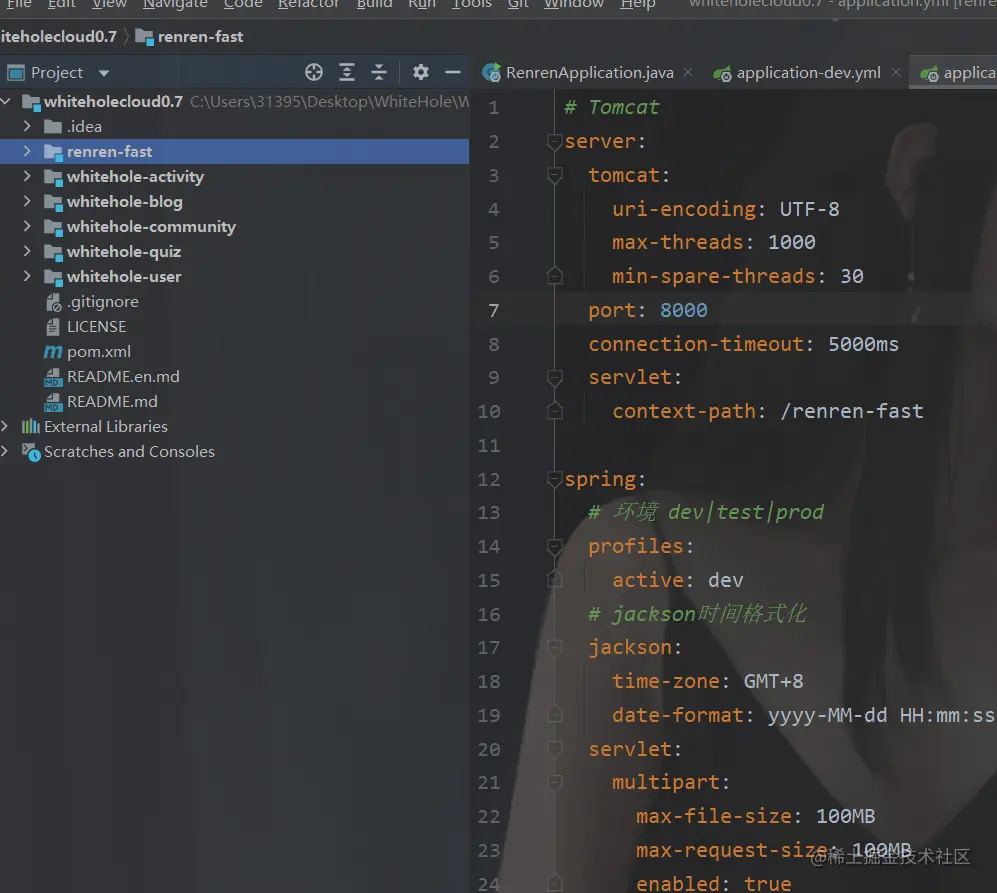Click line number 11 in gutter

[488, 446]
